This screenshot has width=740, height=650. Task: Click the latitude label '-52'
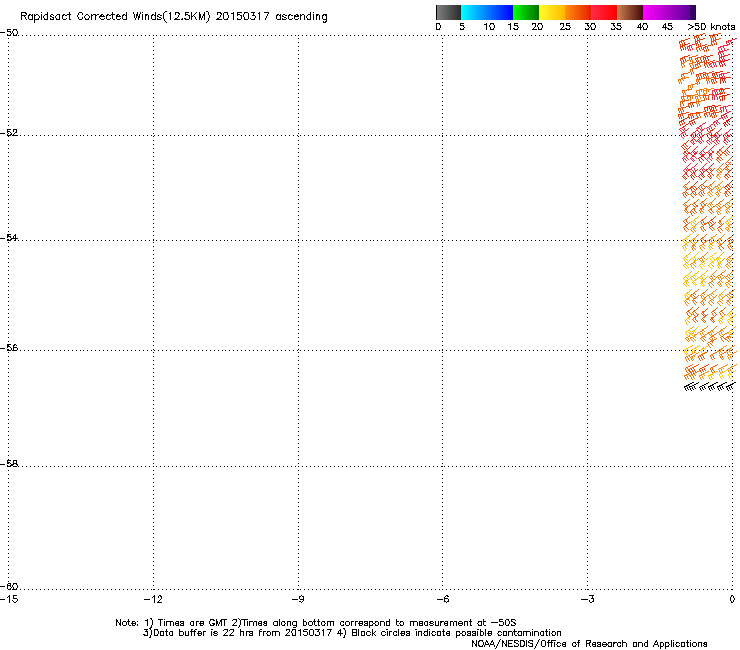(9, 133)
